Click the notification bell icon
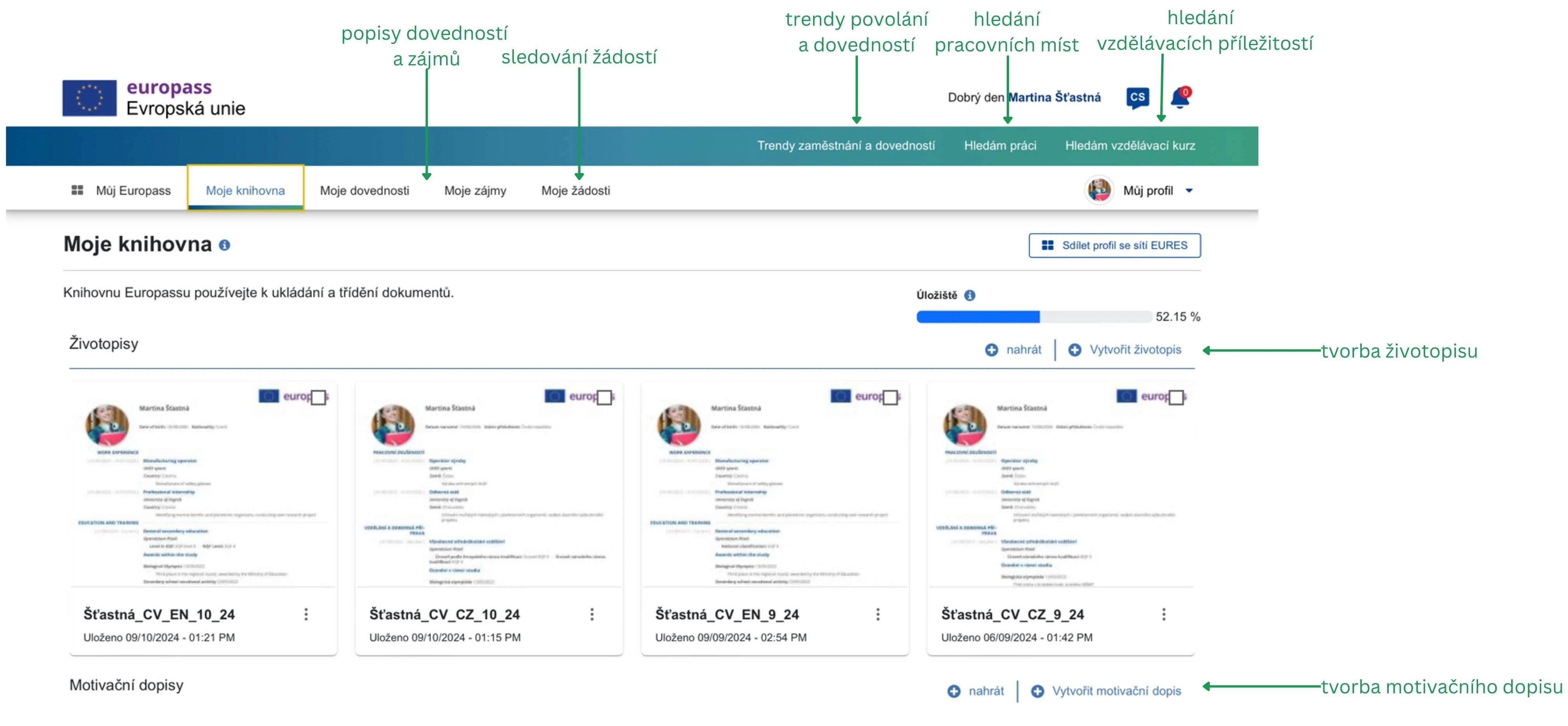 point(1180,98)
